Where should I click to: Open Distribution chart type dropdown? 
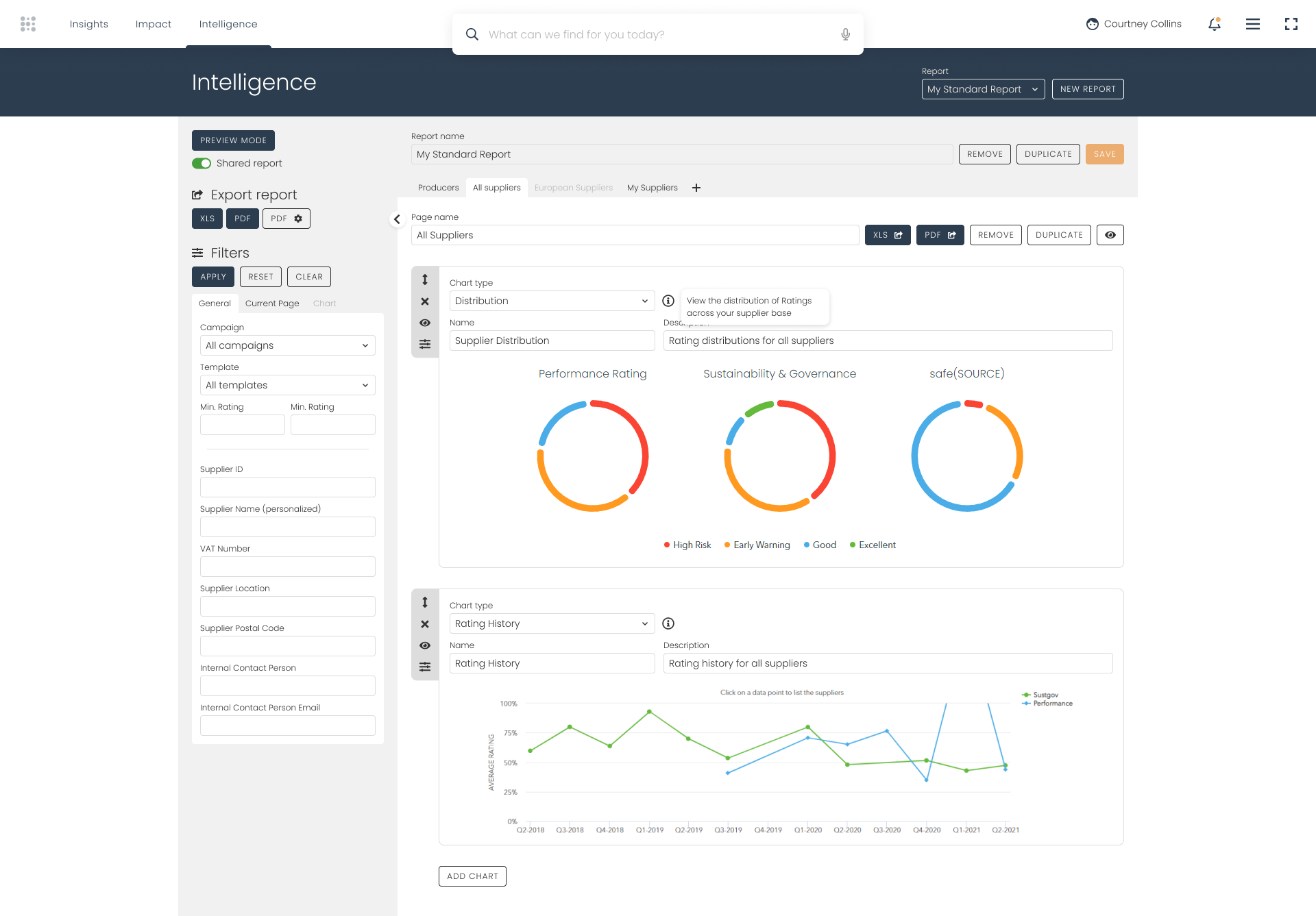552,301
